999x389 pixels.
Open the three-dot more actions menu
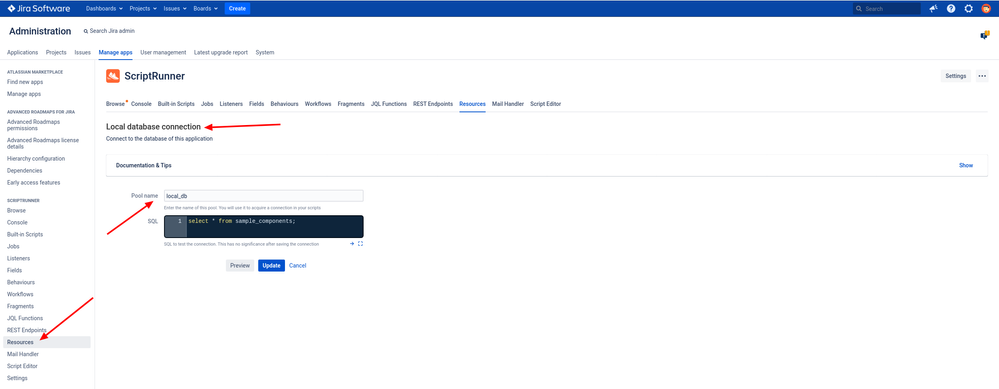pyautogui.click(x=982, y=76)
